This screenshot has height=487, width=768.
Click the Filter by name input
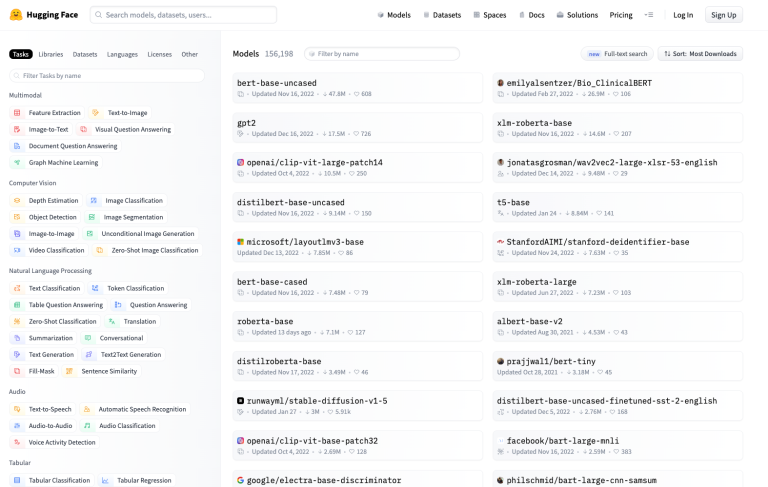click(384, 54)
